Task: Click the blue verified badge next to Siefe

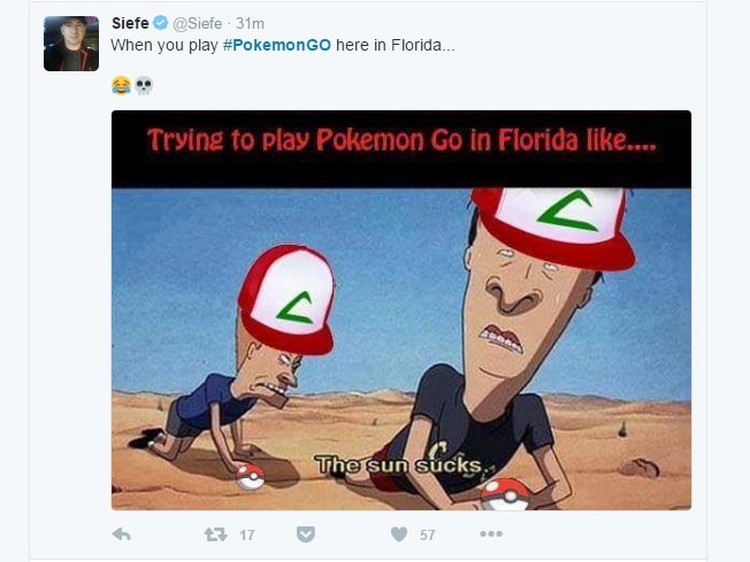Action: (x=161, y=22)
